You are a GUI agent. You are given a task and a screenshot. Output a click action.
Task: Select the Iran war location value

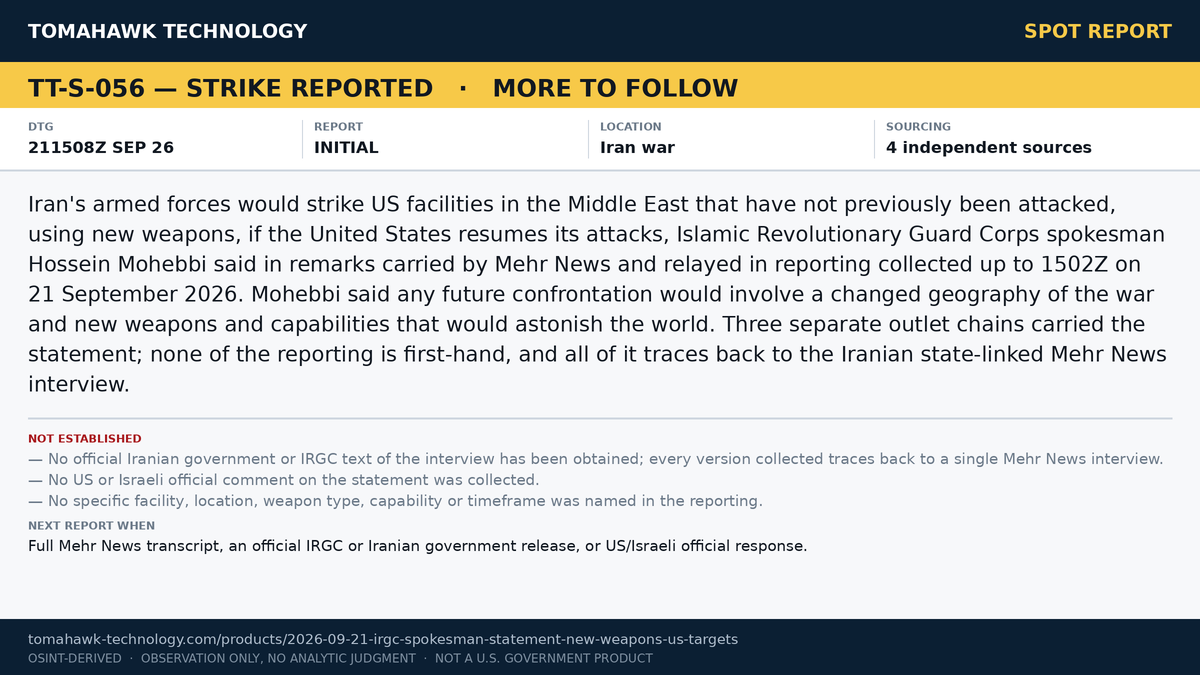pyautogui.click(x=637, y=148)
